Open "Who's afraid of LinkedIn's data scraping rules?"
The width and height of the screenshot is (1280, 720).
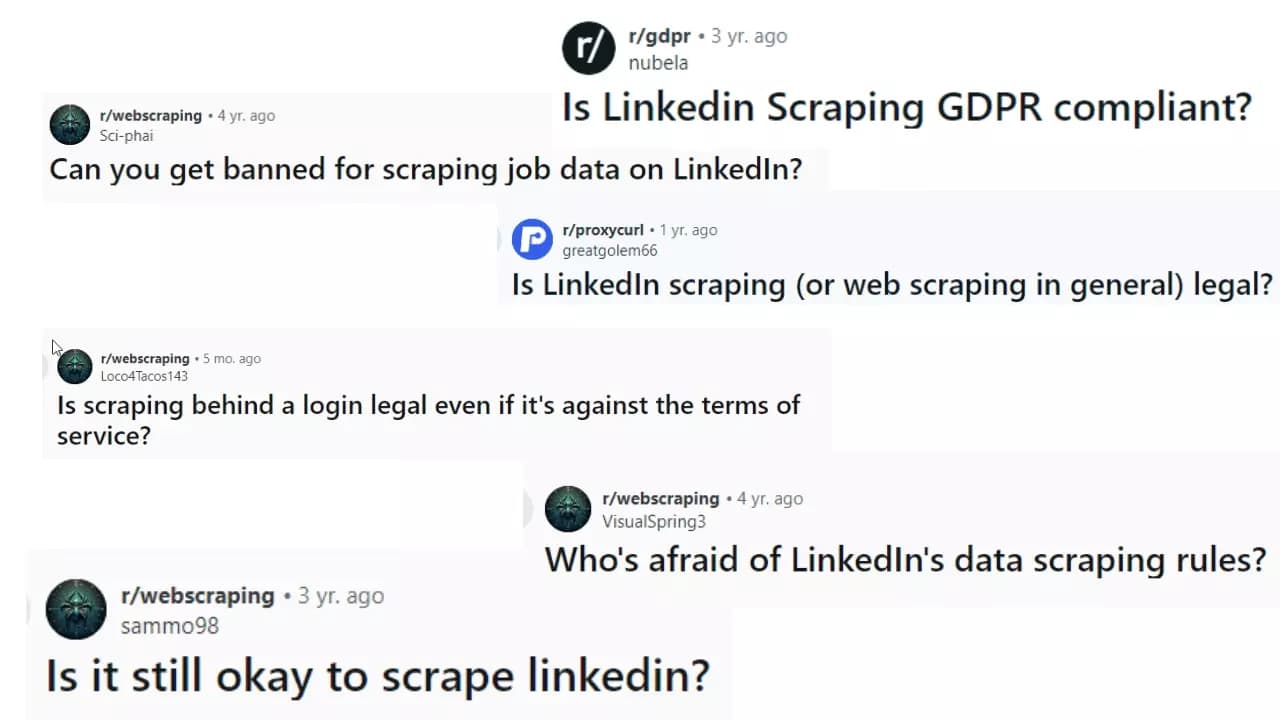(x=905, y=559)
